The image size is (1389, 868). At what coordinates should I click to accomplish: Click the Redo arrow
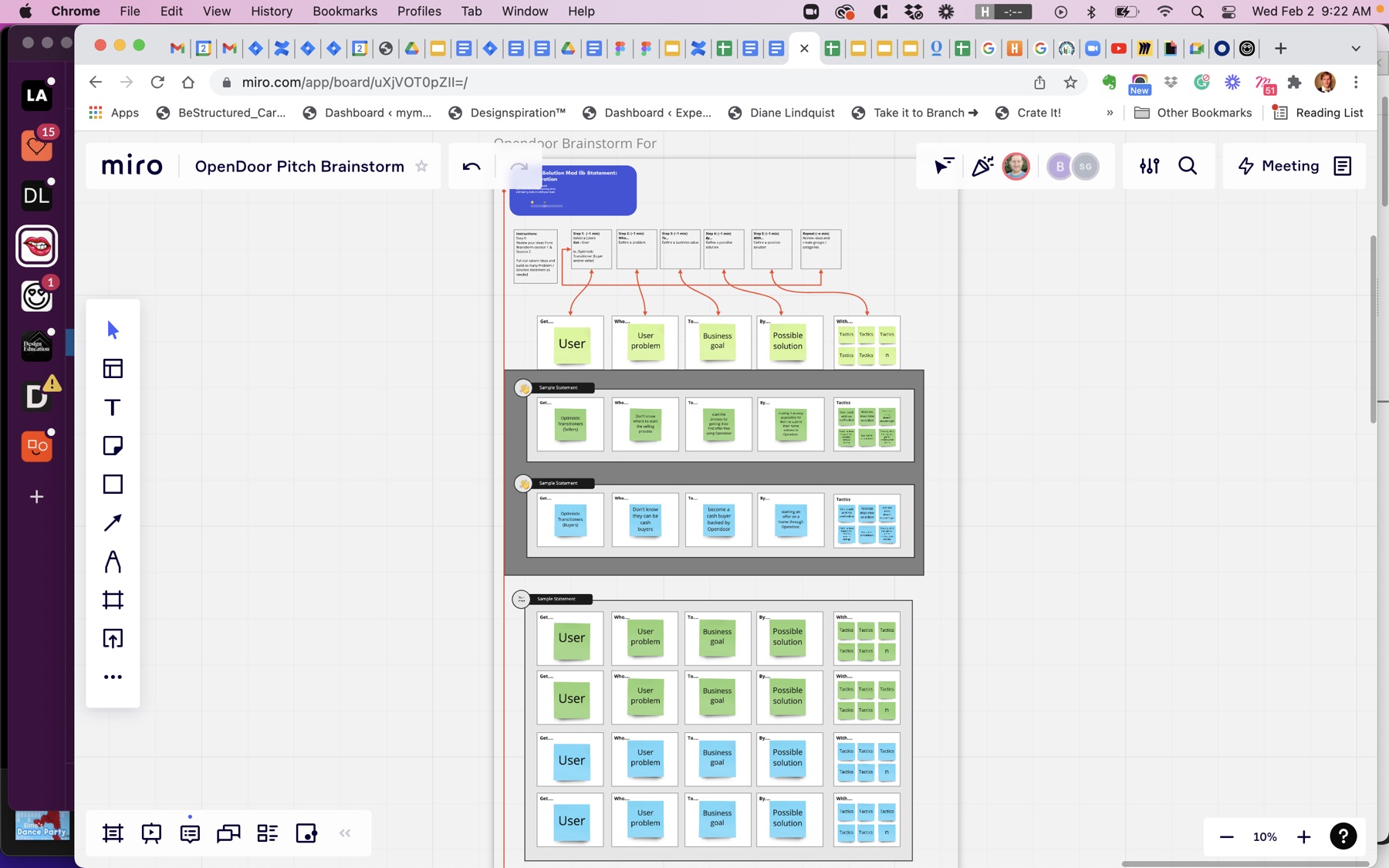coord(519,166)
